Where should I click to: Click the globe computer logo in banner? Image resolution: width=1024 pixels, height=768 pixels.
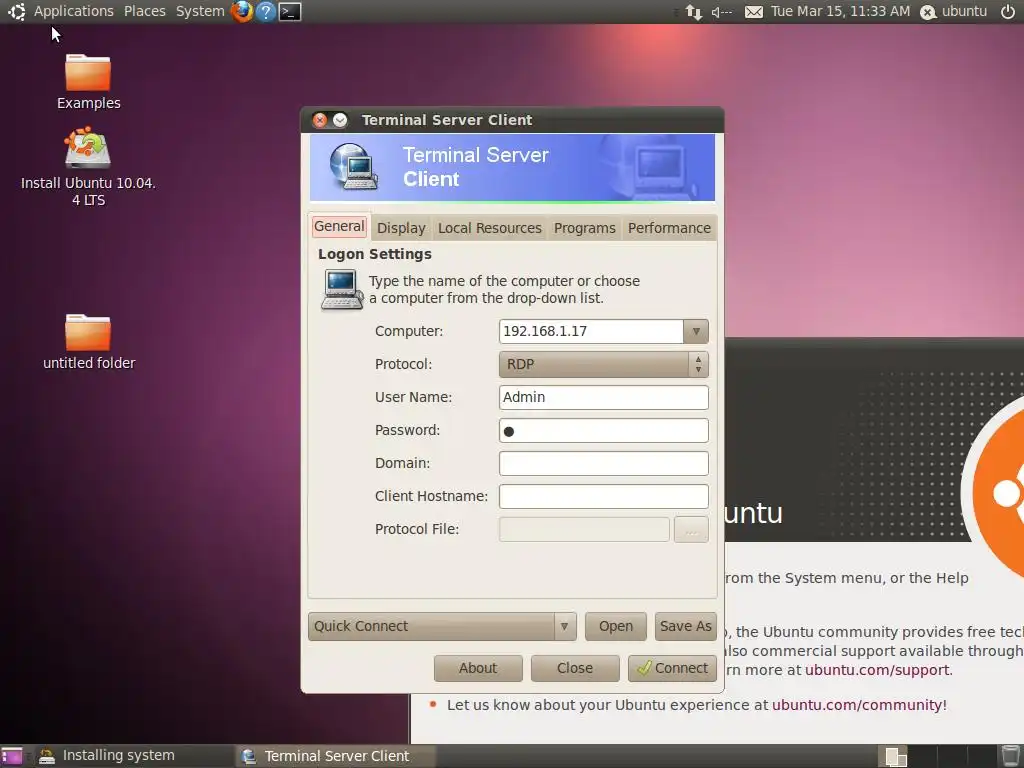[x=353, y=167]
